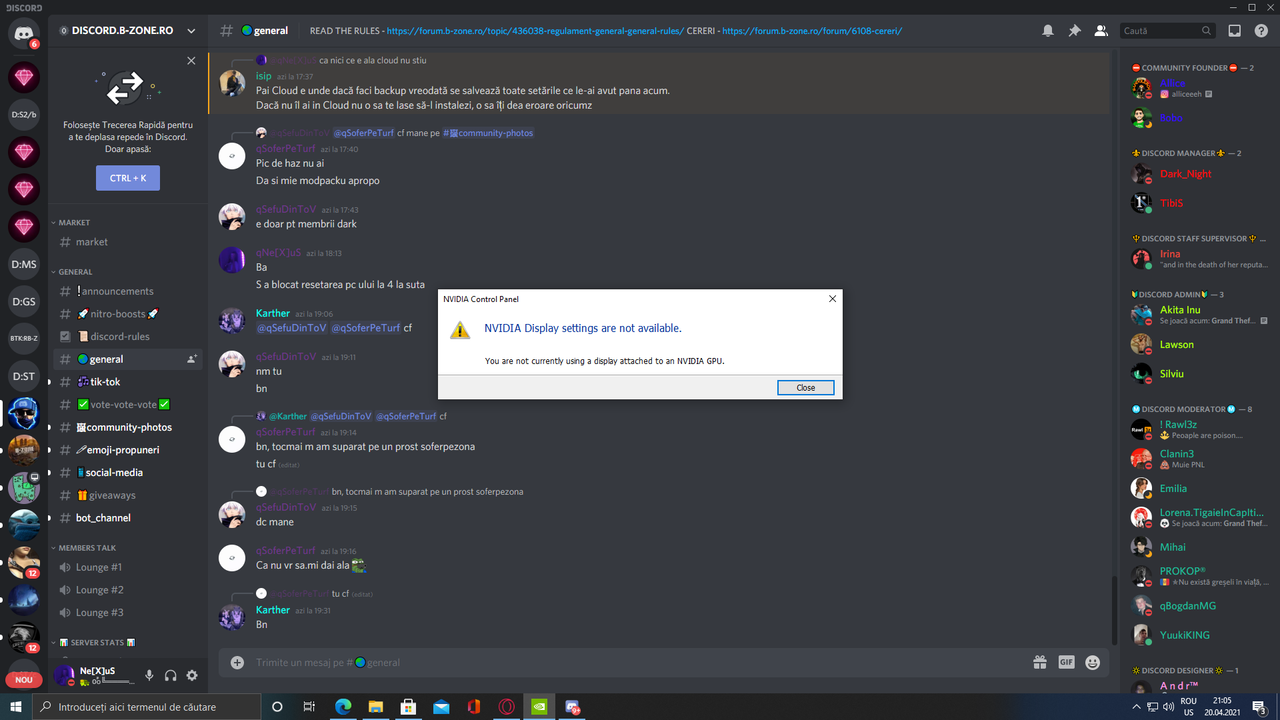Open Windows Start menu
Image resolution: width=1280 pixels, height=720 pixels.
coord(16,707)
